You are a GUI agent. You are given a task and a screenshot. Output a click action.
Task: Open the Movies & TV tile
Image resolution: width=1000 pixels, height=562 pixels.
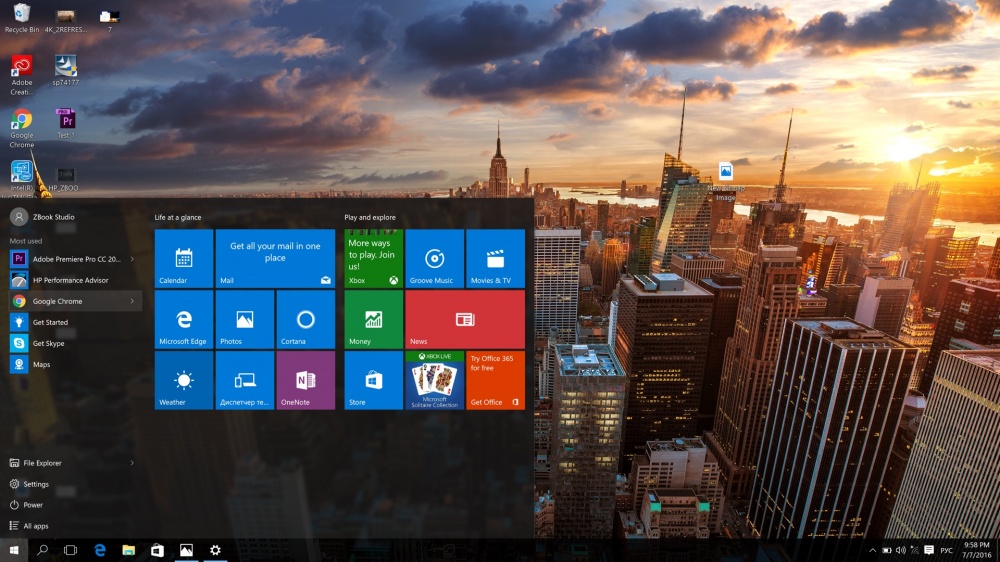496,258
